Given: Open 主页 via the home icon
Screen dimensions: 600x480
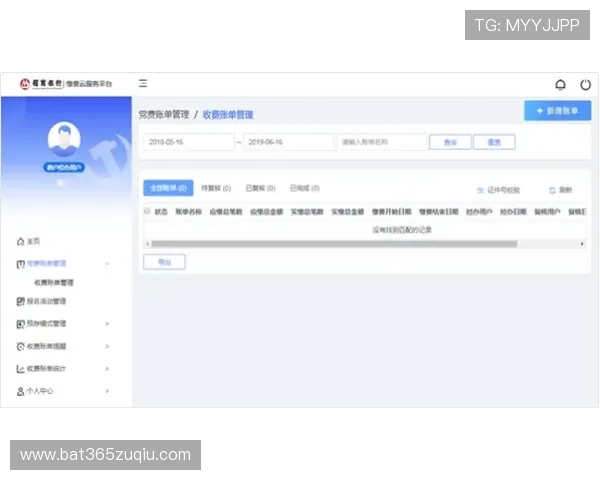Looking at the screenshot, I should tap(20, 242).
